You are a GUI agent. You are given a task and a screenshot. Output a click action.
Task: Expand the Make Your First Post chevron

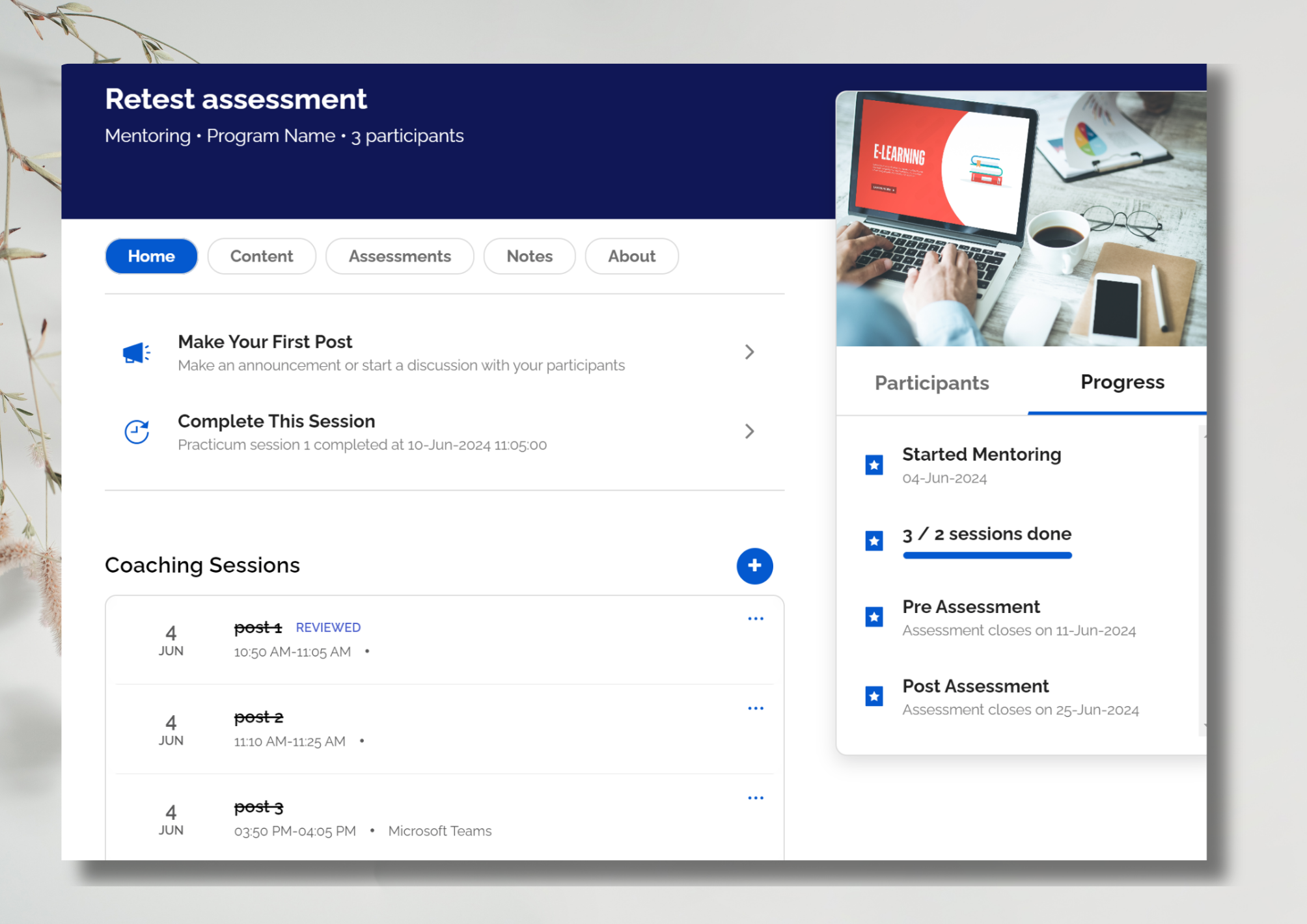[x=749, y=352]
